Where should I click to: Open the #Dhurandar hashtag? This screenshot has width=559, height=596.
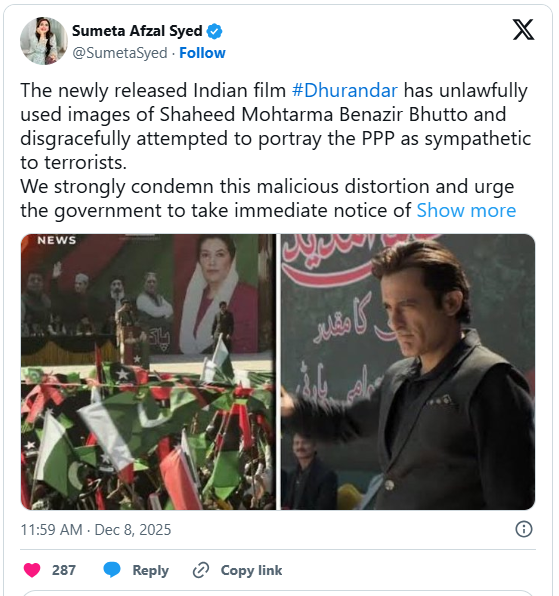click(x=345, y=90)
